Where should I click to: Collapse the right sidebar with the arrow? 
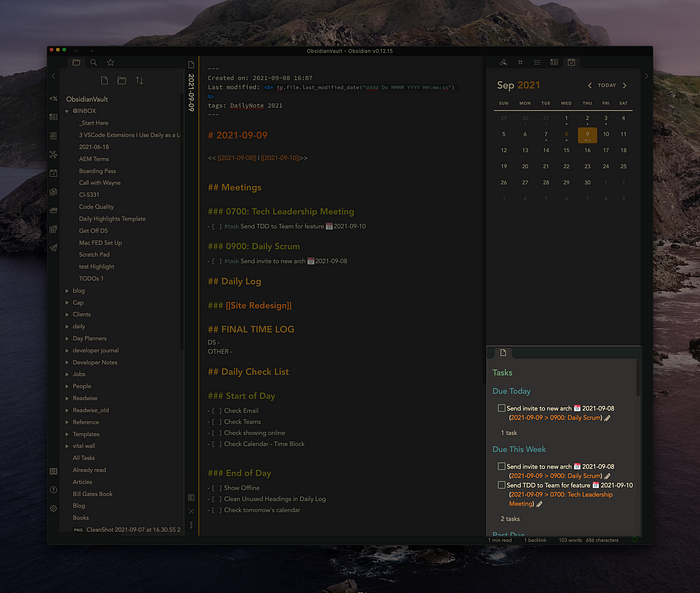click(x=646, y=76)
